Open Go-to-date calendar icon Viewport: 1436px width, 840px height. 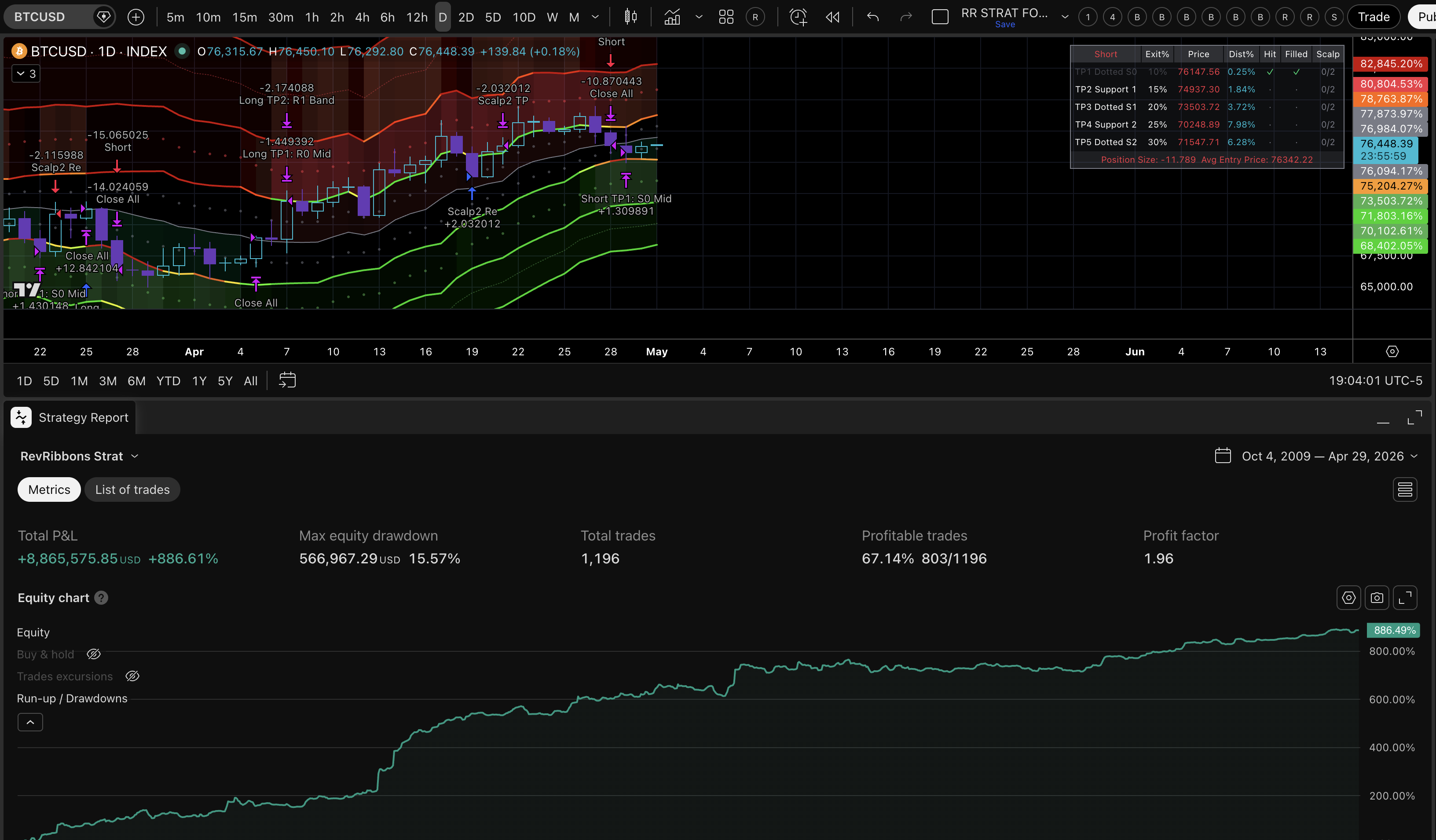(287, 380)
